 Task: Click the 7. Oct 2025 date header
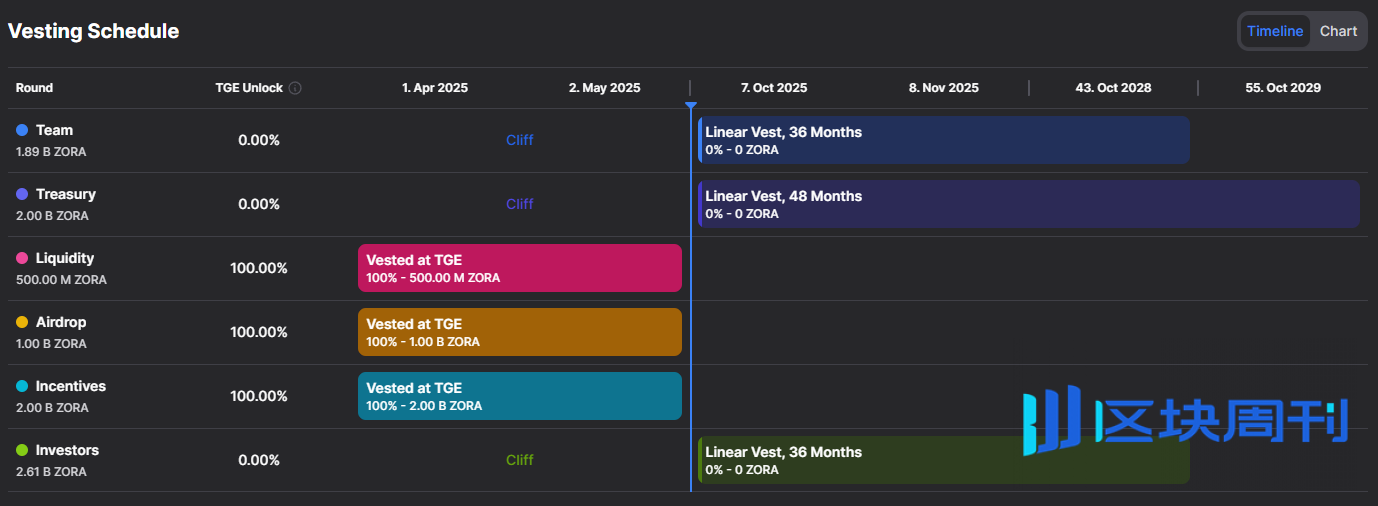(774, 88)
